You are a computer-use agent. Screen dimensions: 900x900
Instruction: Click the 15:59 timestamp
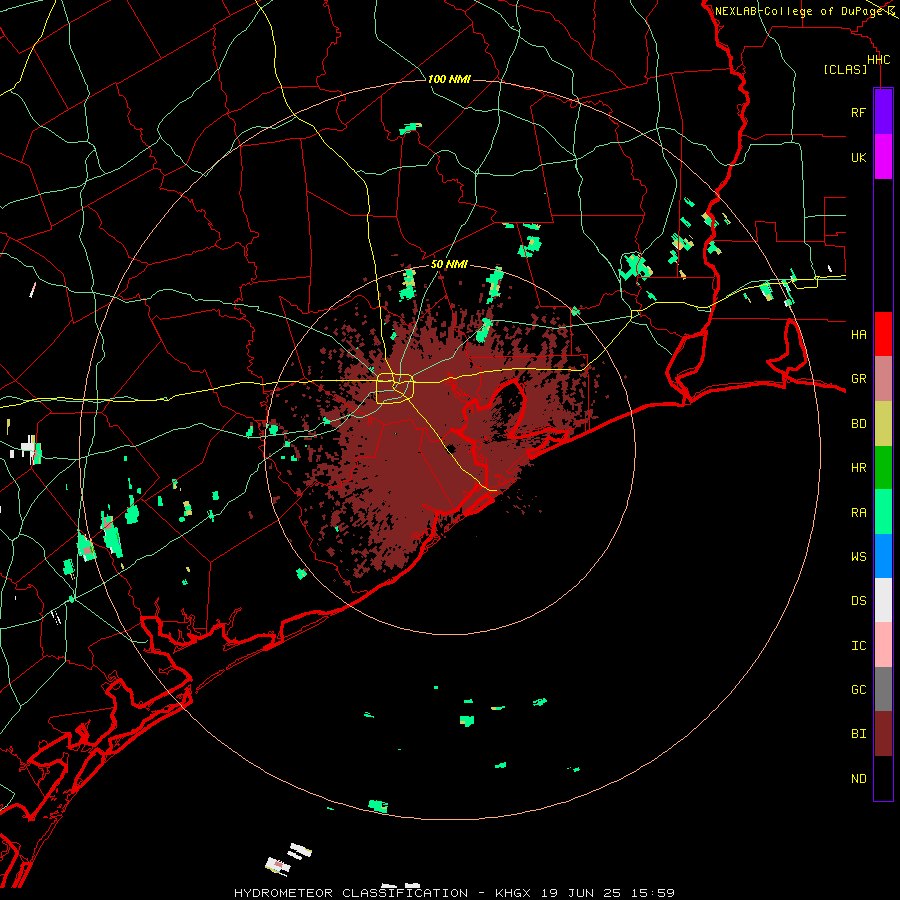[650, 893]
